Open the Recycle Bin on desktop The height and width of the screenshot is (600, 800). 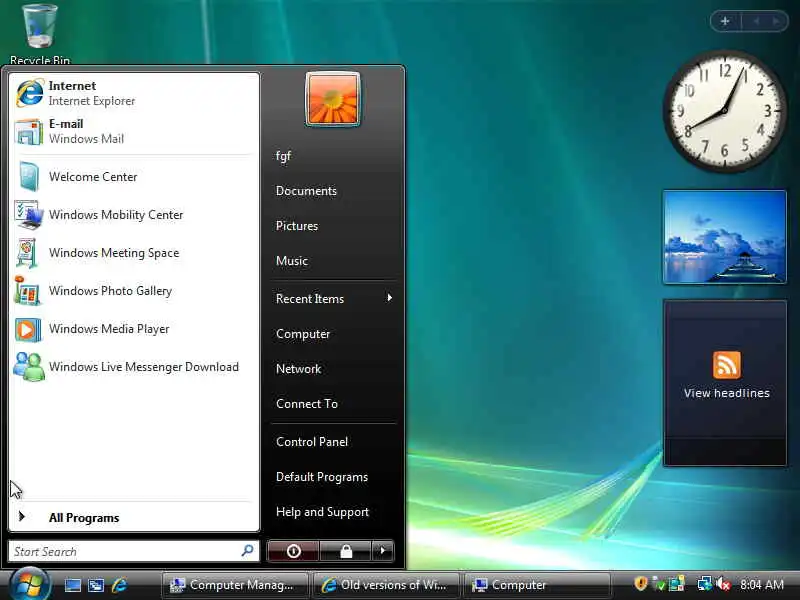tap(39, 35)
